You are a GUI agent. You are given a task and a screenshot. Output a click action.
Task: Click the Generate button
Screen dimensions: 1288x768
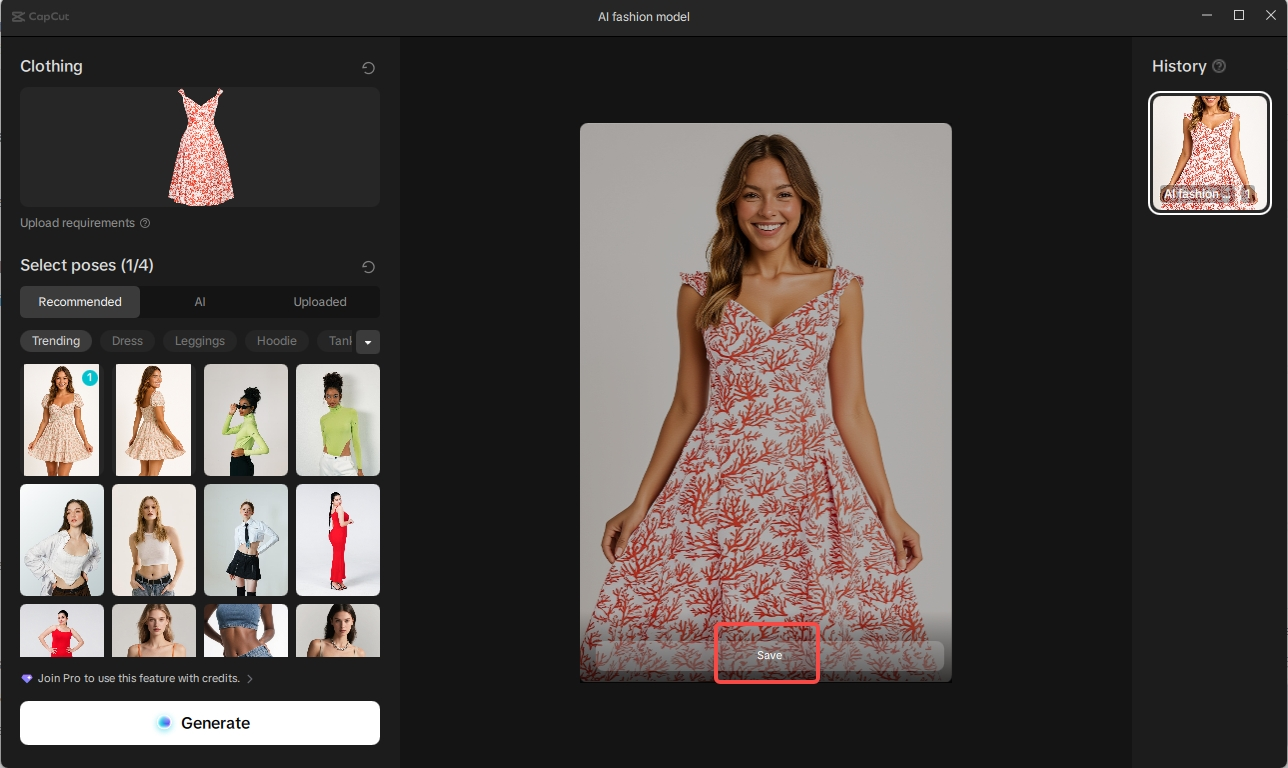click(200, 722)
